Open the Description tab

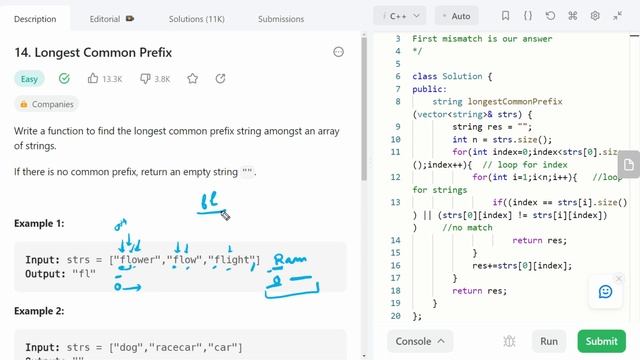(35, 19)
